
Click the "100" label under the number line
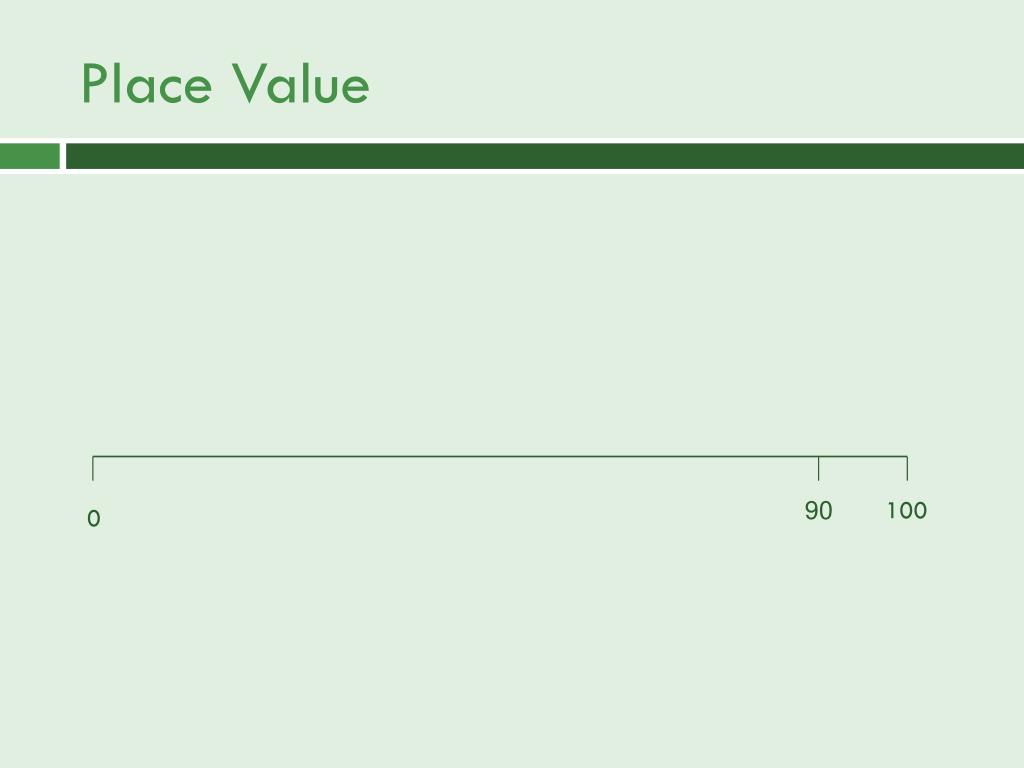coord(906,511)
